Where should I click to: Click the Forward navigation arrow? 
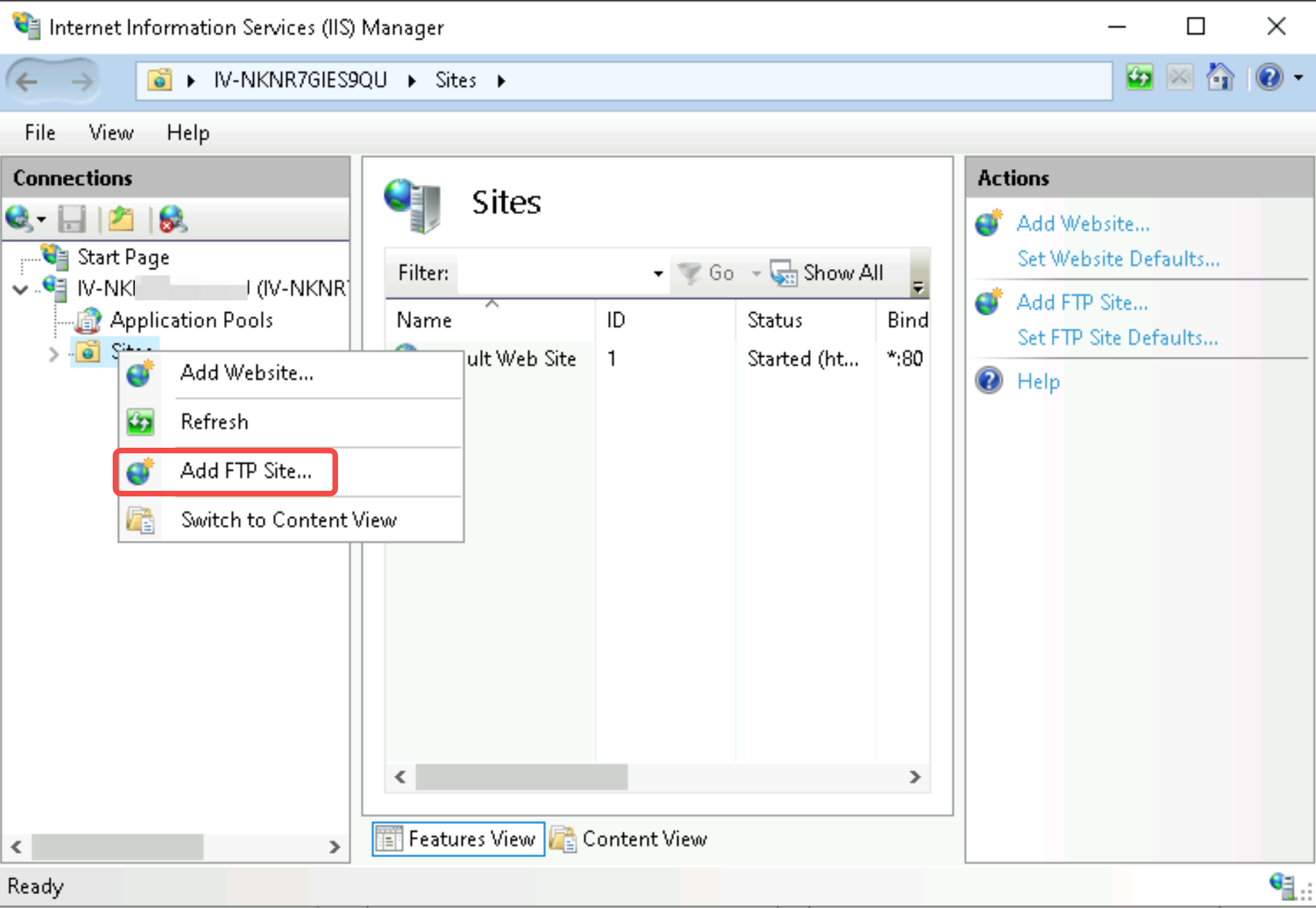(x=81, y=82)
